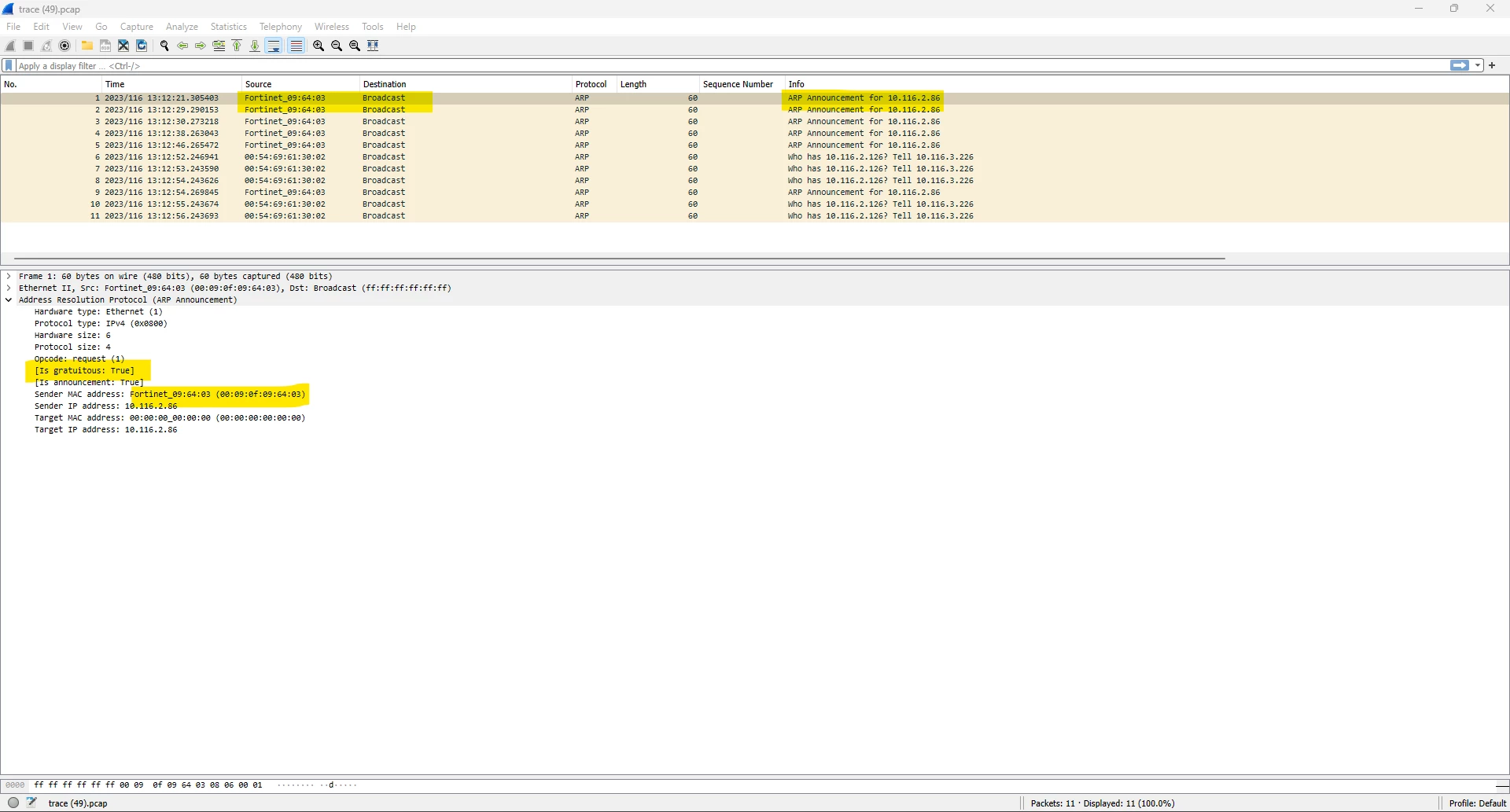Click the stop capture square icon
The image size is (1510, 812).
28,46
